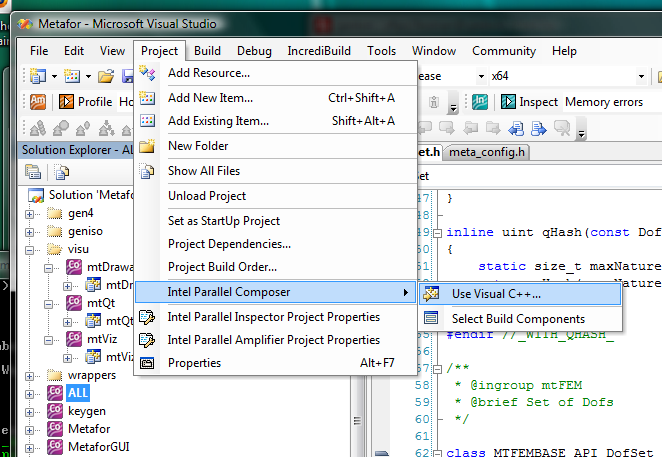Open the Debug menu
Viewport: 662px width, 457px height.
pyautogui.click(x=254, y=51)
